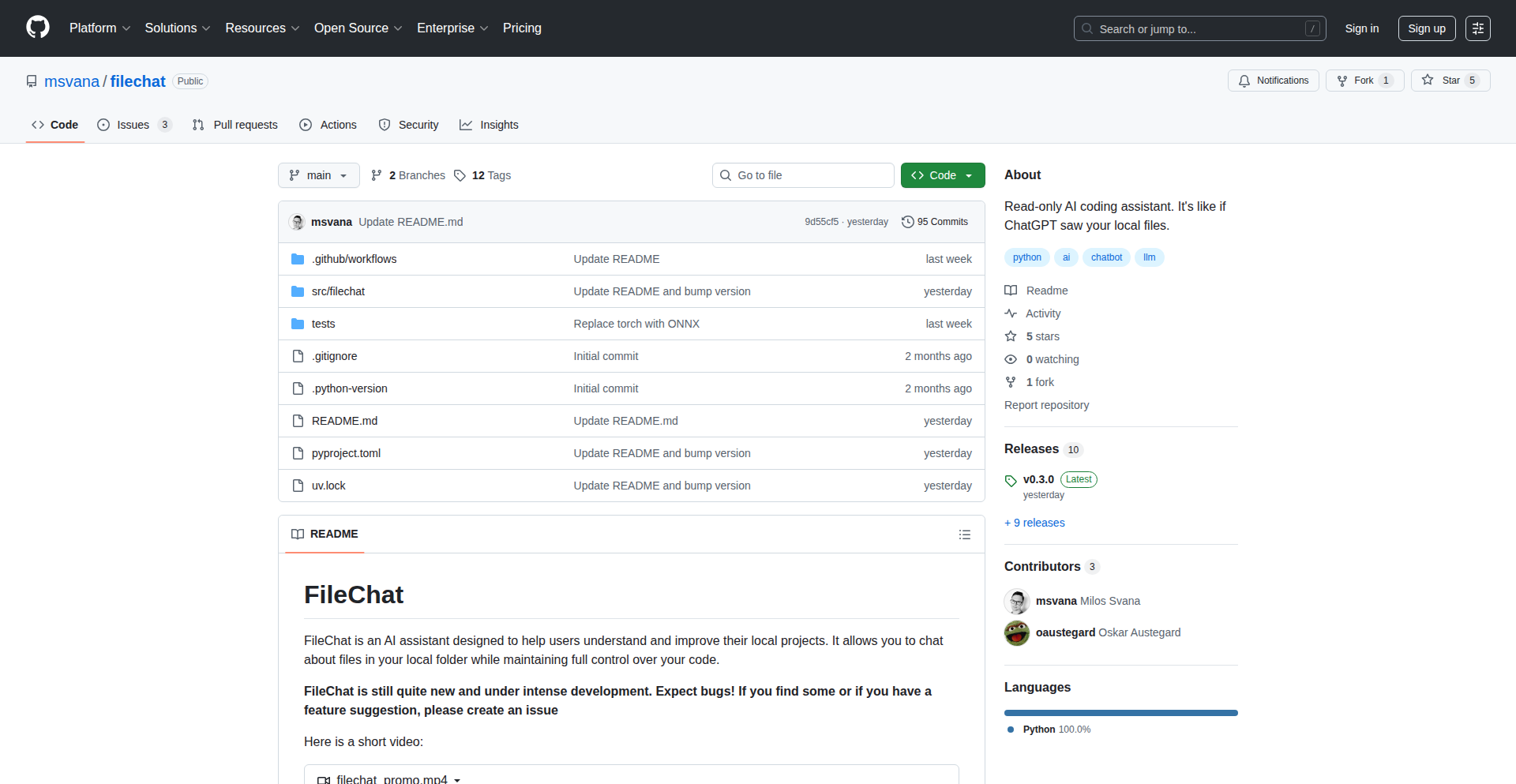Click the Go to file search field
Viewport: 1516px width, 784px height.
coord(803,175)
